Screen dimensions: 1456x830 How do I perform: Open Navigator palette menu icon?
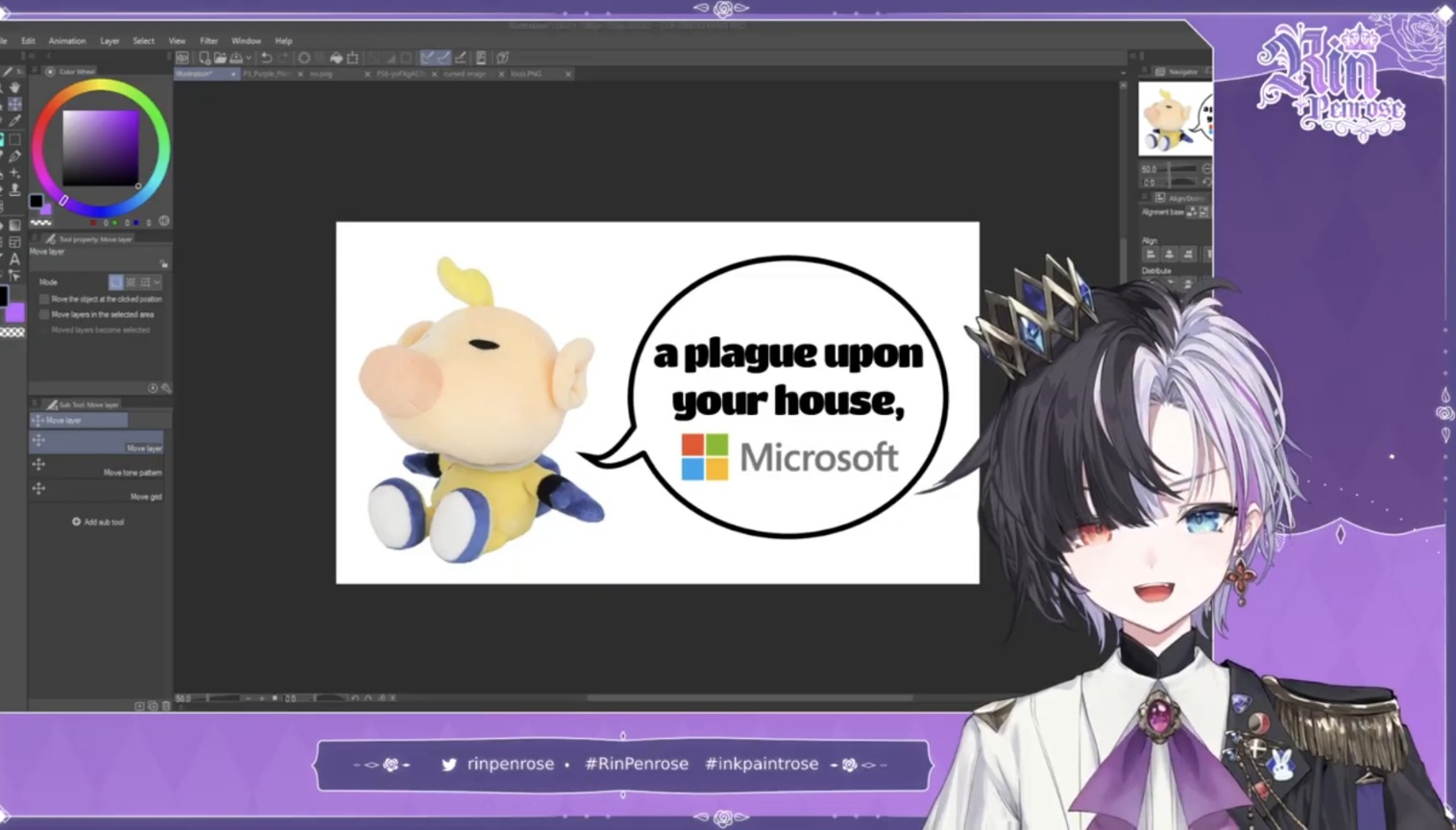click(1144, 70)
